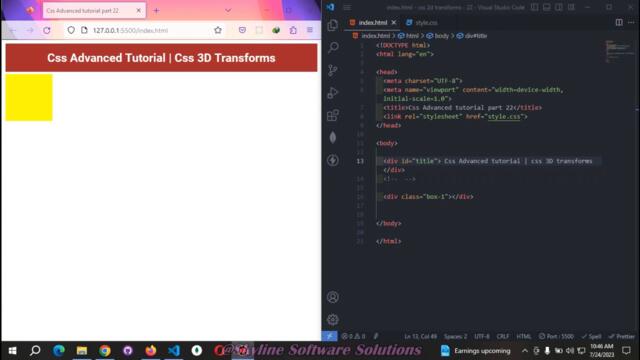The width and height of the screenshot is (640, 360).
Task: Open the Accounts icon in activity bar
Action: click(333, 297)
